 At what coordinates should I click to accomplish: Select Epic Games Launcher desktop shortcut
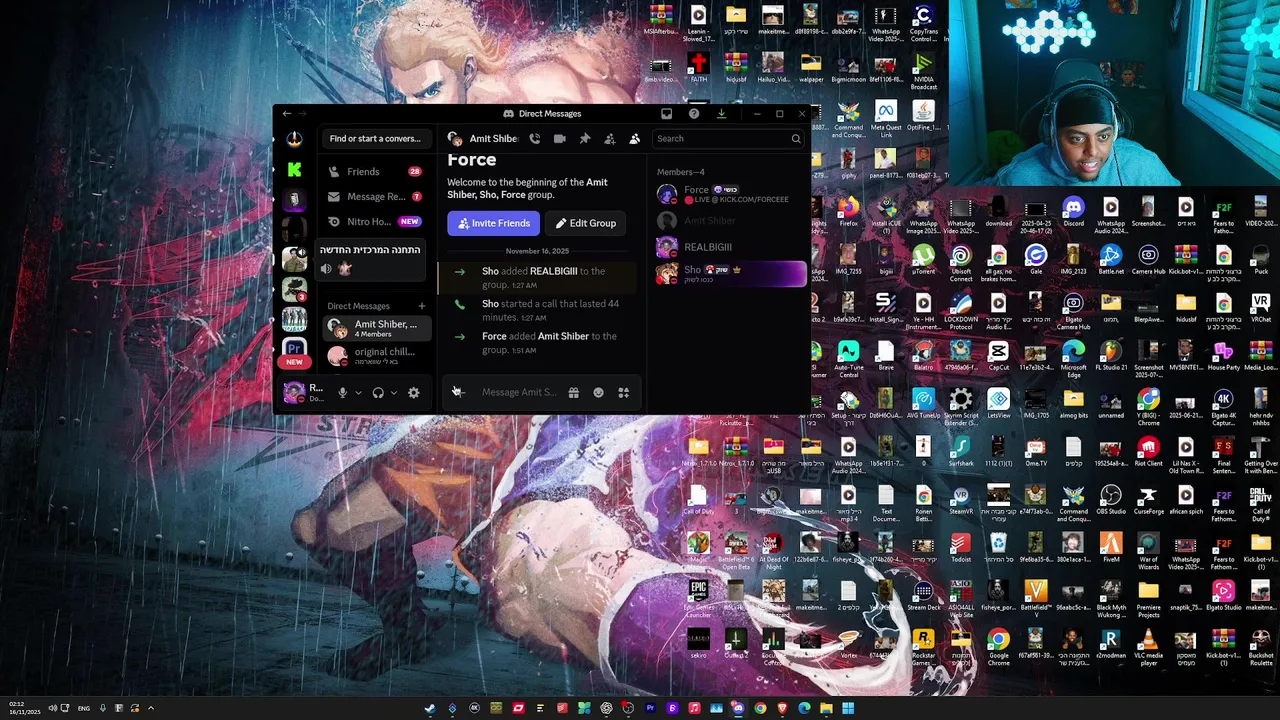[698, 599]
